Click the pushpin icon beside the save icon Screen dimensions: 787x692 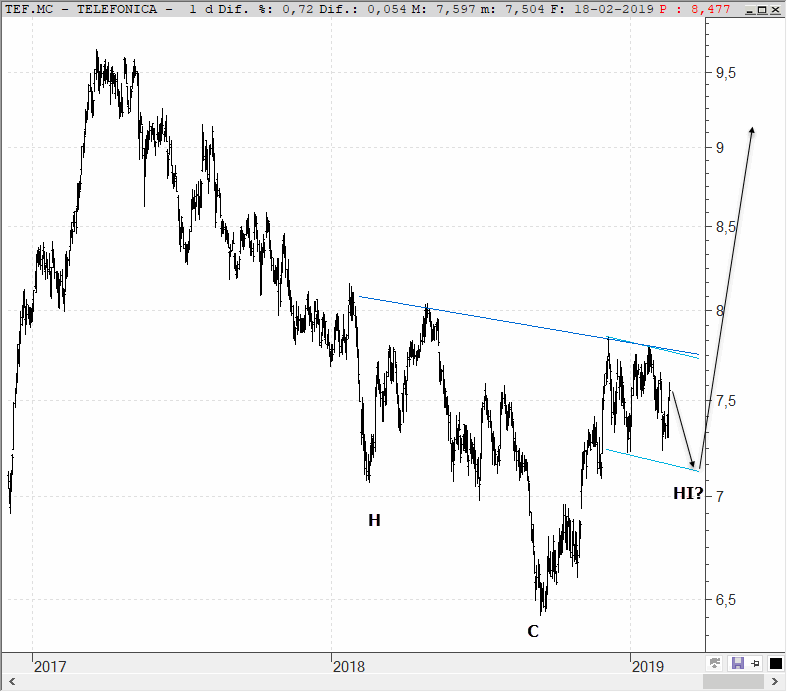(755, 663)
